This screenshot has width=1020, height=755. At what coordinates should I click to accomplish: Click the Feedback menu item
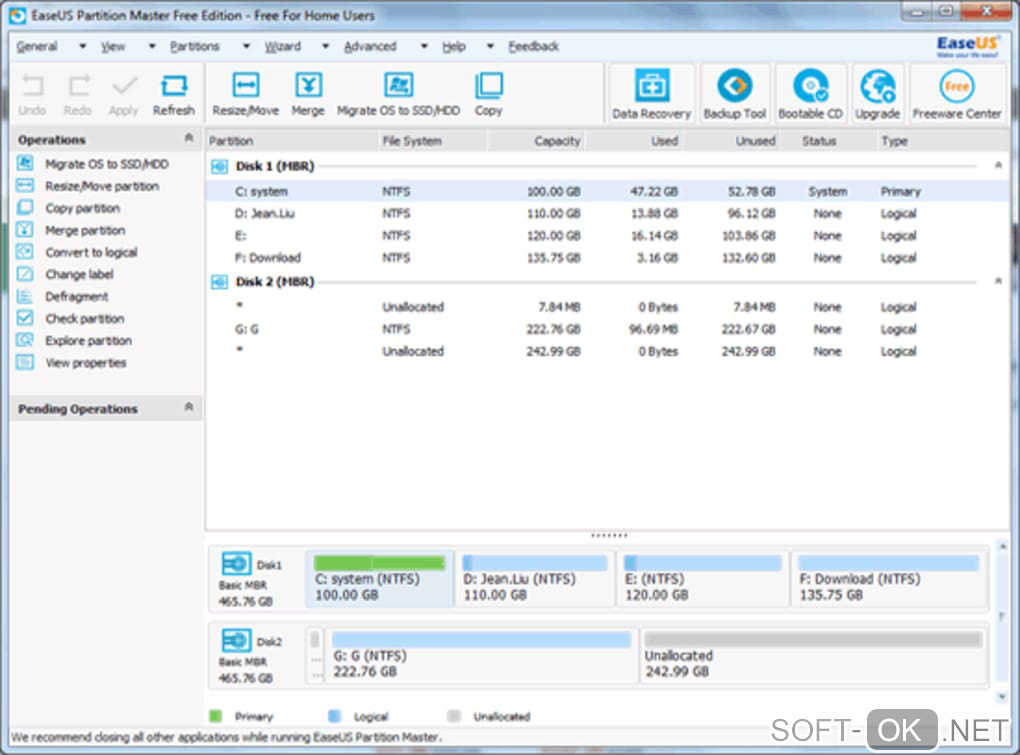(533, 46)
